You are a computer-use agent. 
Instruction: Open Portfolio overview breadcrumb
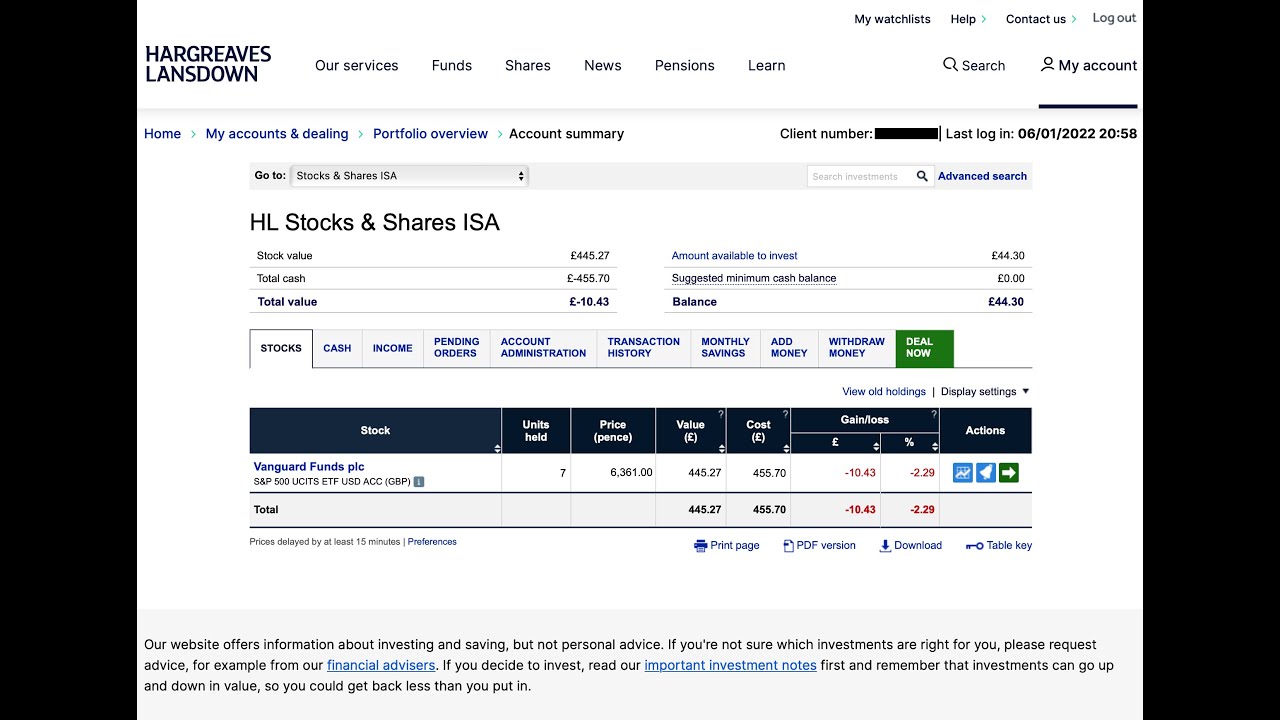pos(431,134)
